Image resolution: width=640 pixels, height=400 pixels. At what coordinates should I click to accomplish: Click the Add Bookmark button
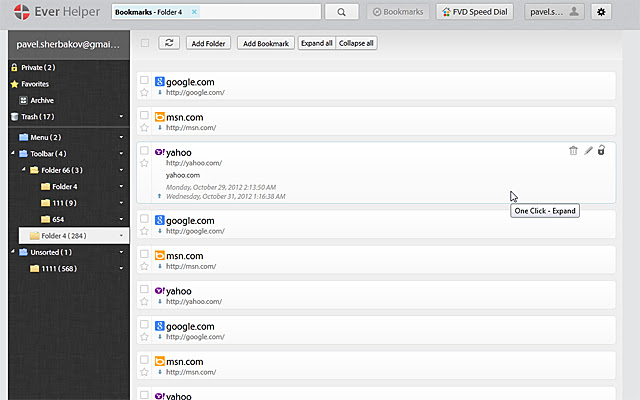click(265, 44)
